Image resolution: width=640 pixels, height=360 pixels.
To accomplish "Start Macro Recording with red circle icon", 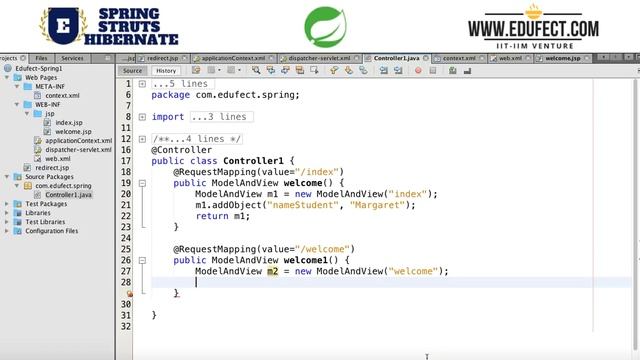I will pos(418,70).
